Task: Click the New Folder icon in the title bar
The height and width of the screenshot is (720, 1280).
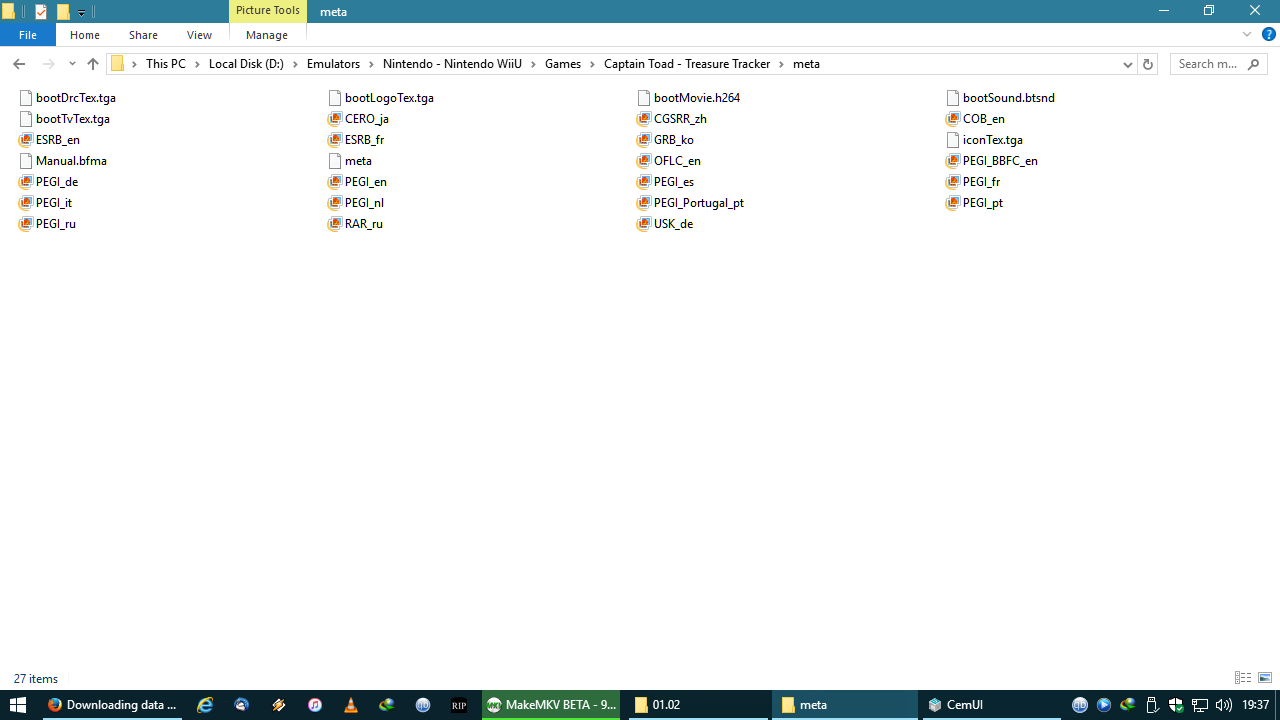Action: point(63,12)
